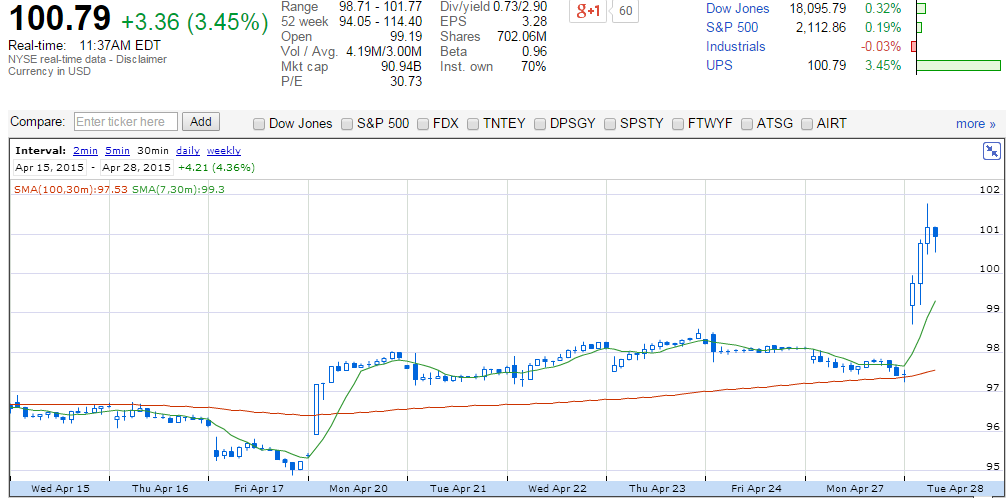Click the Fri Apr 17 timeline label
Image resolution: width=1008 pixels, height=498 pixels.
[x=260, y=488]
